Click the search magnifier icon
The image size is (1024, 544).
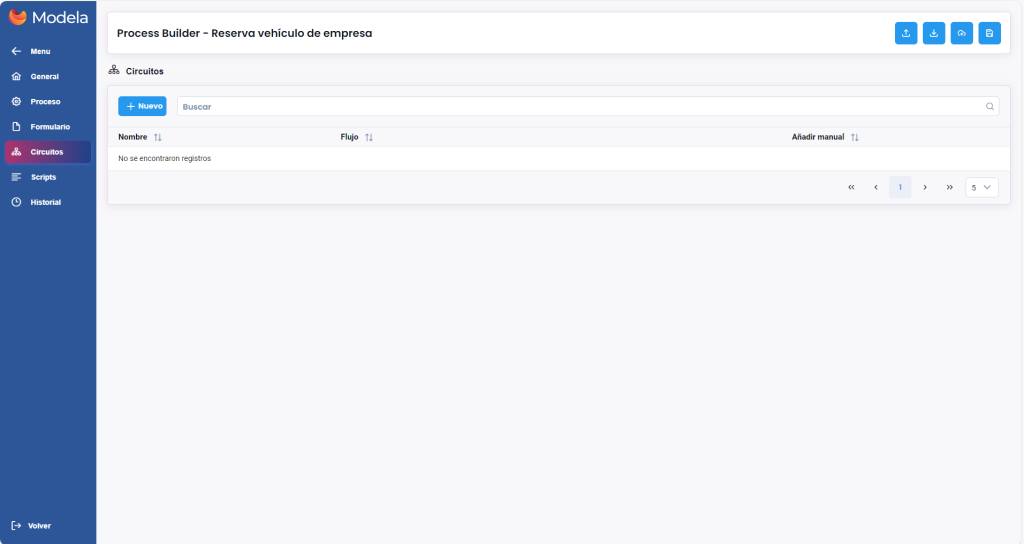click(x=989, y=106)
